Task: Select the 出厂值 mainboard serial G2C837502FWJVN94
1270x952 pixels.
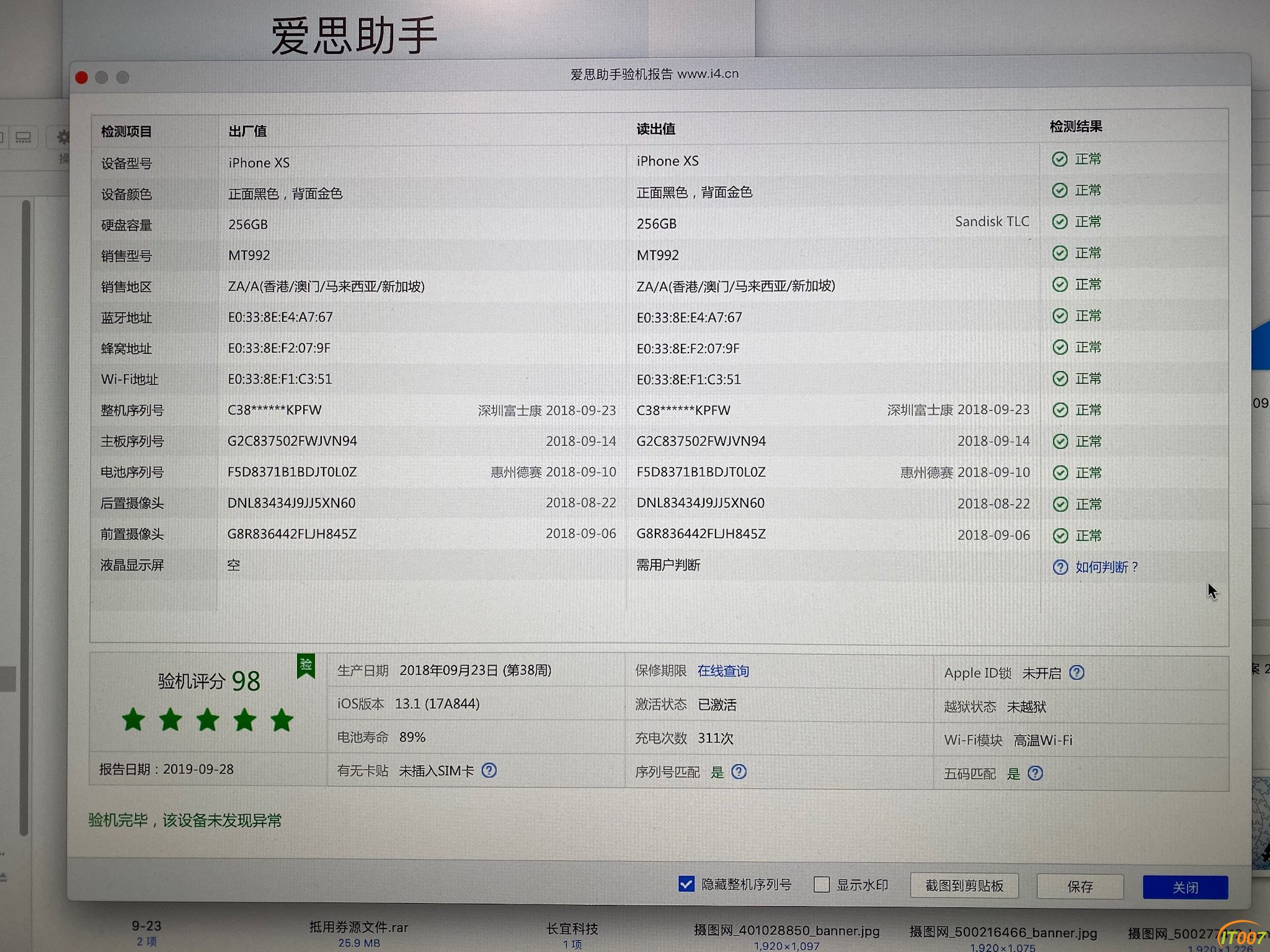Action: pos(292,441)
